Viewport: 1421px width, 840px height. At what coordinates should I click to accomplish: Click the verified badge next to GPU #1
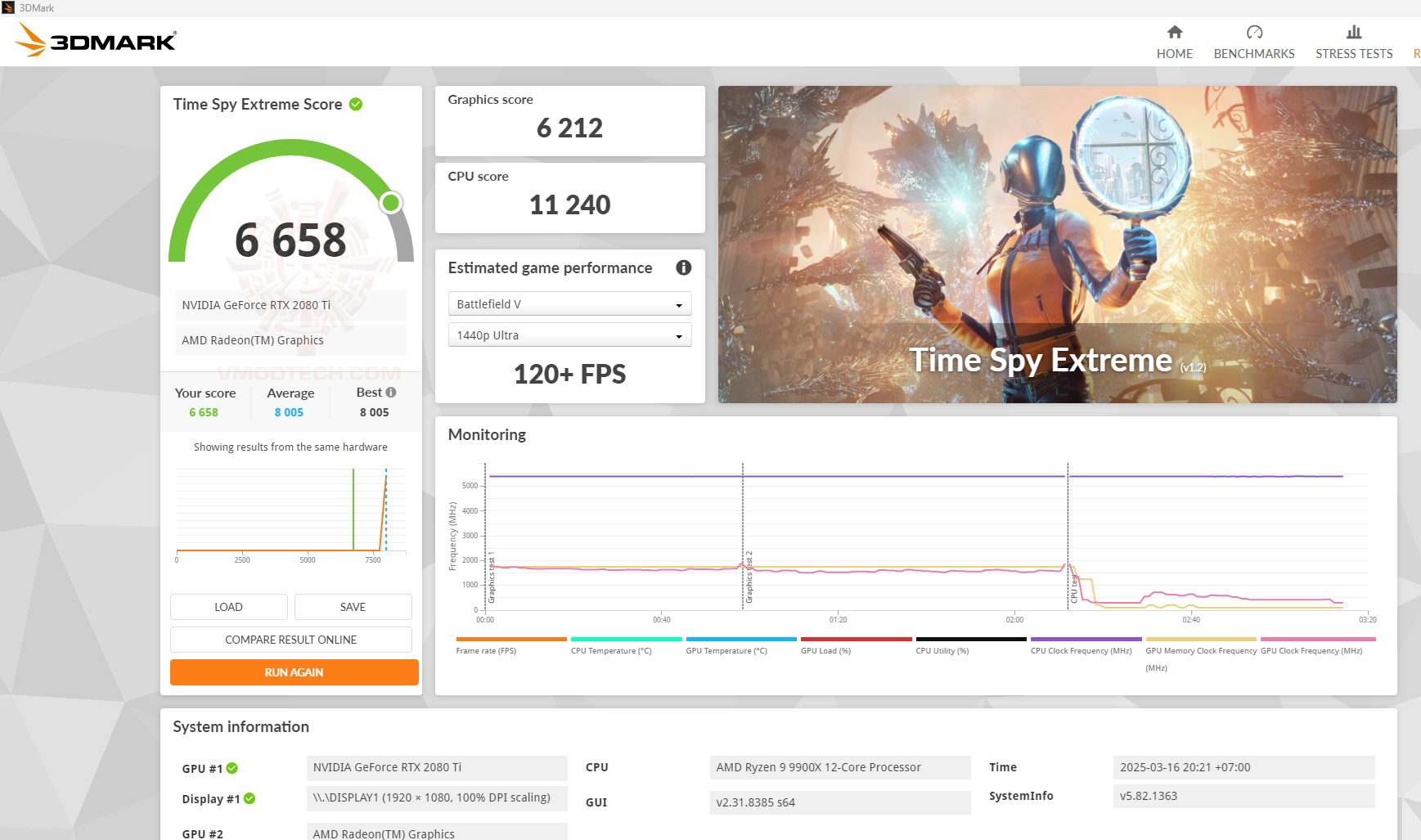click(x=234, y=768)
